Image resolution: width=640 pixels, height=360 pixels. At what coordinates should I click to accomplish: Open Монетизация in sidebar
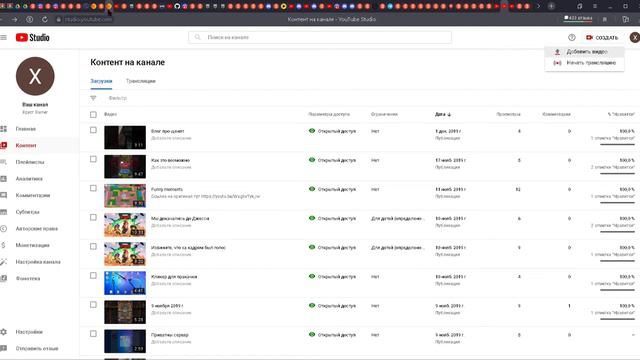[x=32, y=245]
